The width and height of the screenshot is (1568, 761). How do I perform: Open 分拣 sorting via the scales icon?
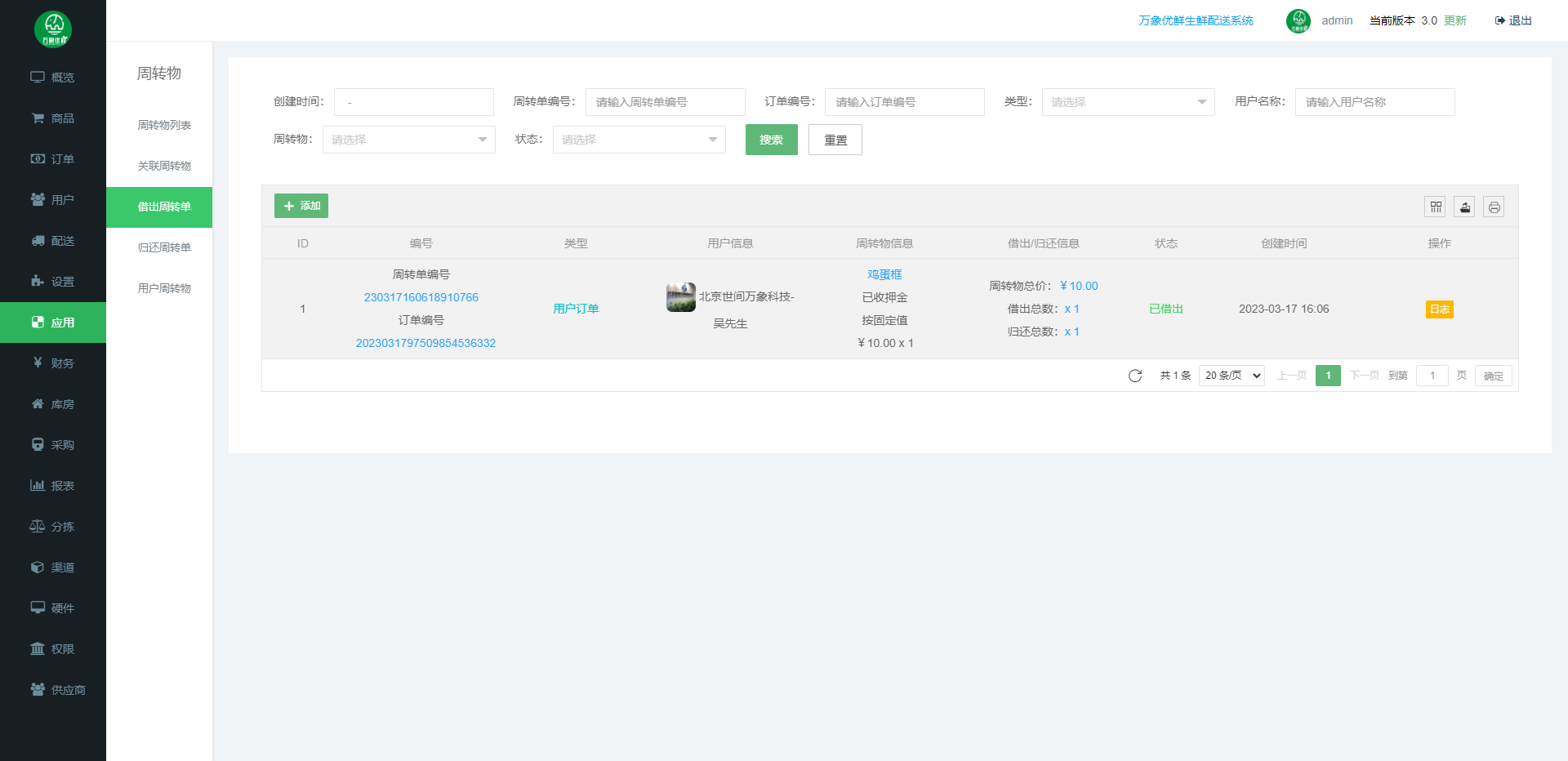[38, 526]
